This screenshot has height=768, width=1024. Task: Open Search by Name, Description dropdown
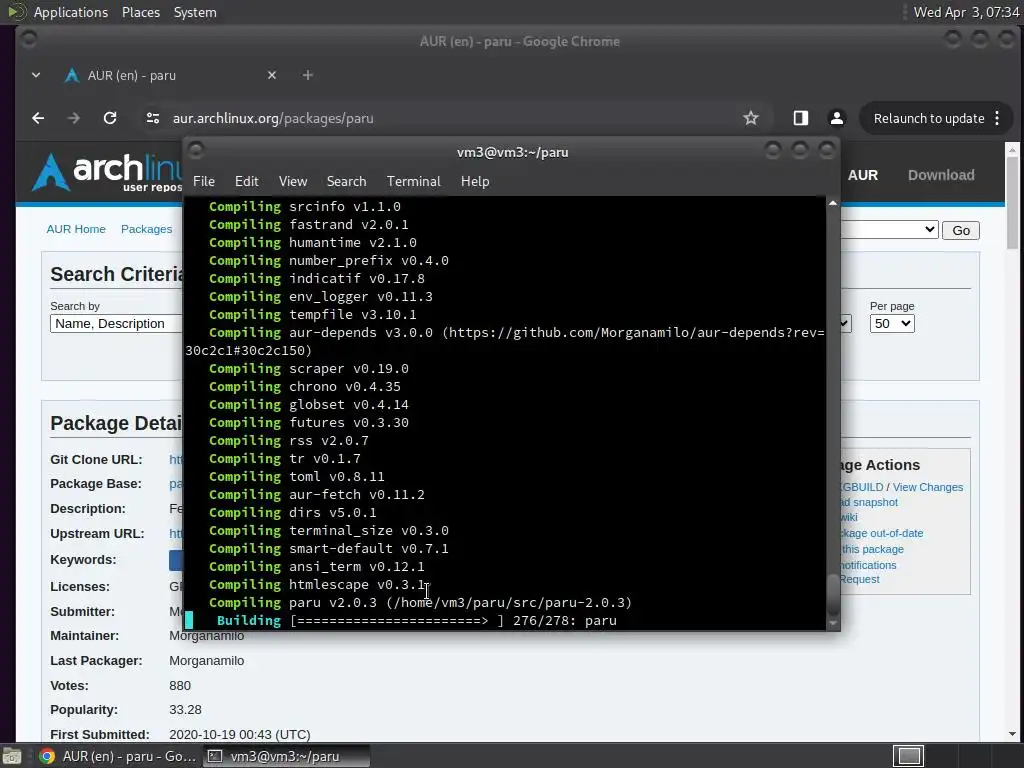tap(116, 324)
